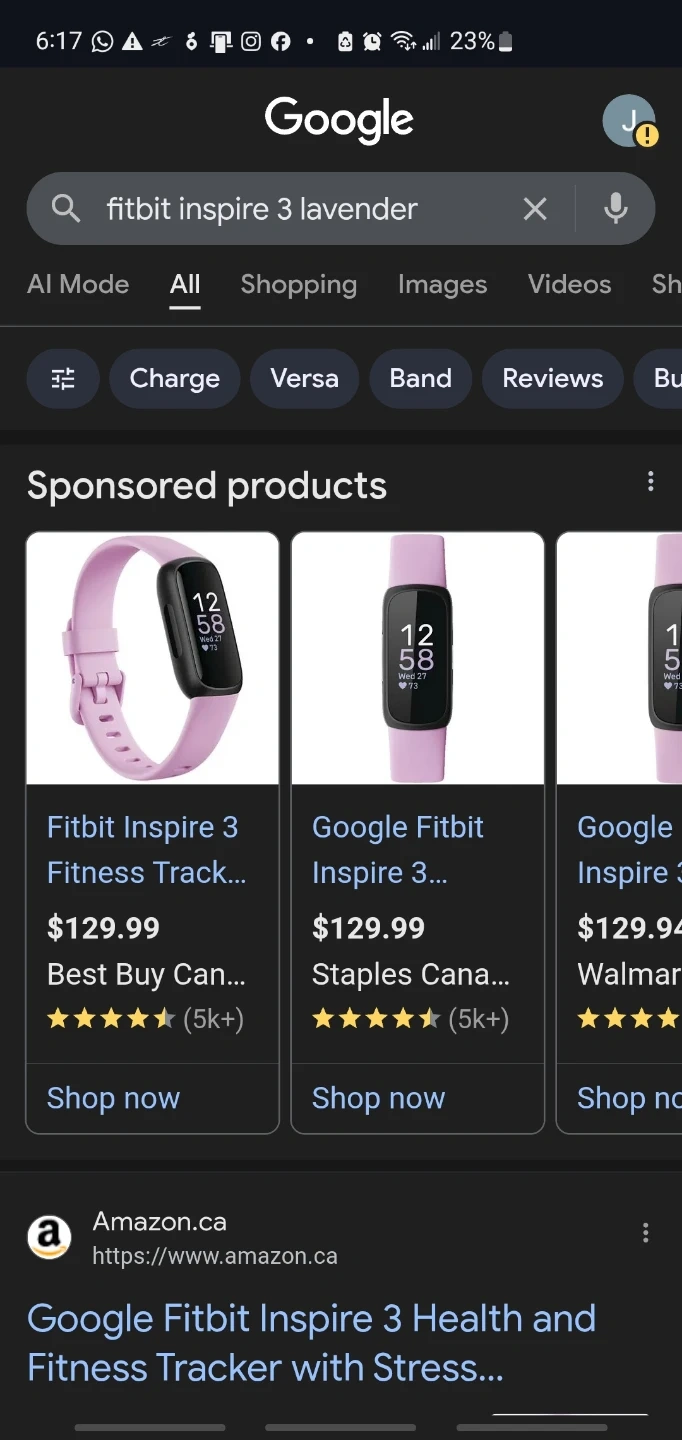Open the Staples Fitbit product image
The width and height of the screenshot is (682, 1440).
point(417,659)
